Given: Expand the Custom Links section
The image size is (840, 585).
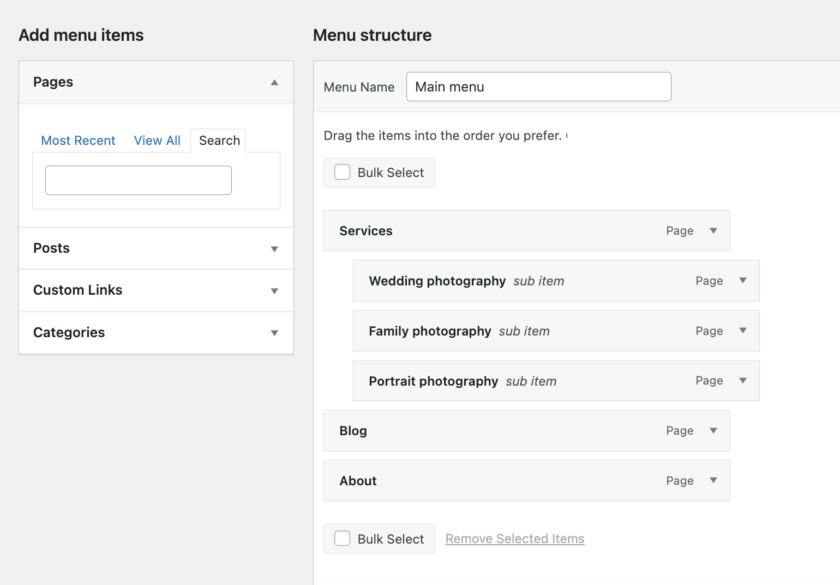Looking at the screenshot, I should pyautogui.click(x=274, y=291).
